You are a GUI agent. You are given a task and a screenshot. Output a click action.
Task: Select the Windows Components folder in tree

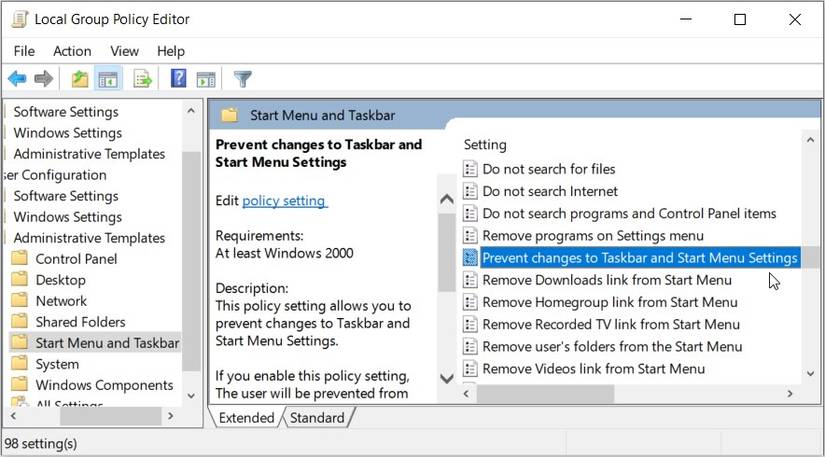104,385
